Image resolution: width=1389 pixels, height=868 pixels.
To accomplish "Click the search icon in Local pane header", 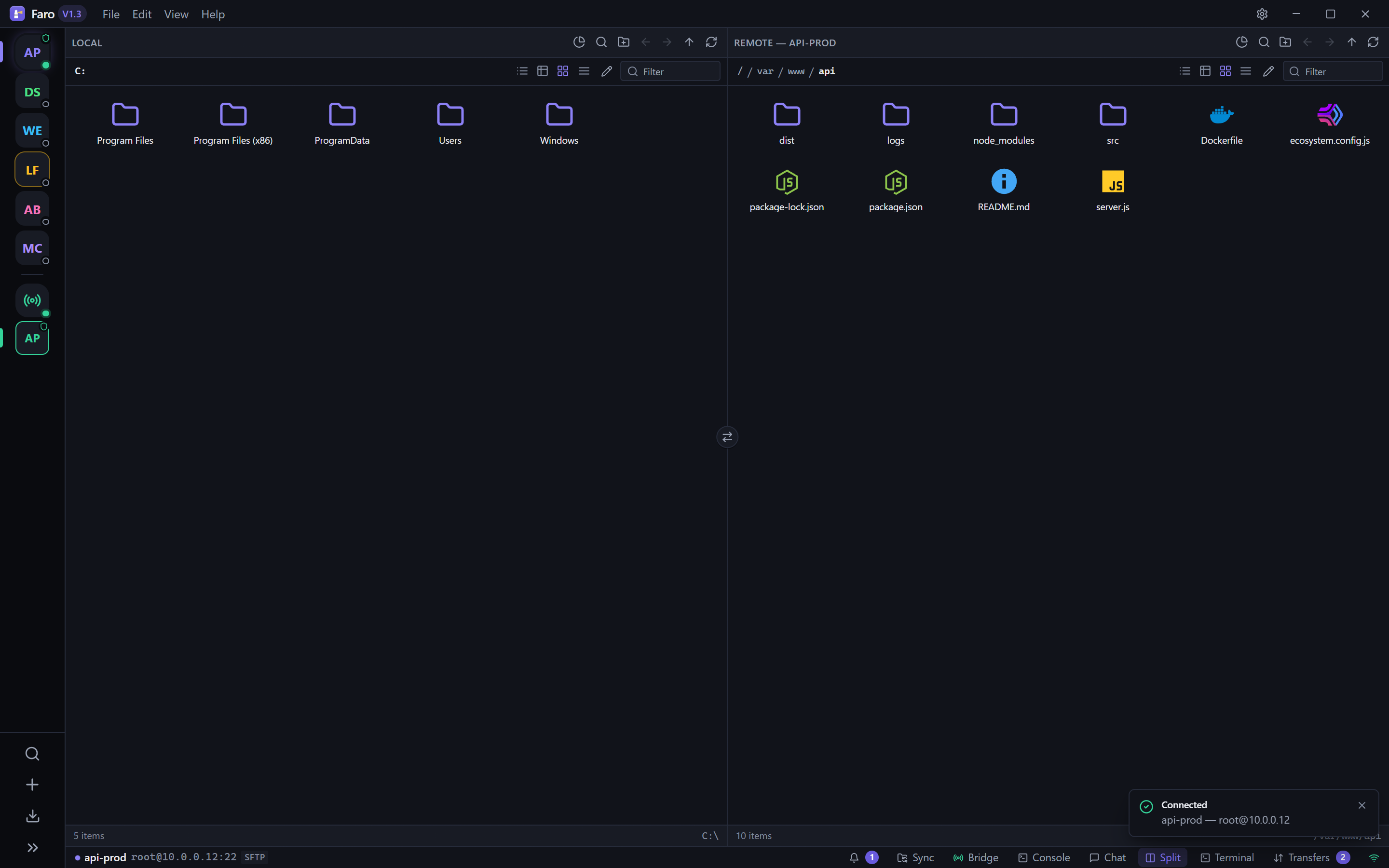I will tap(601, 42).
